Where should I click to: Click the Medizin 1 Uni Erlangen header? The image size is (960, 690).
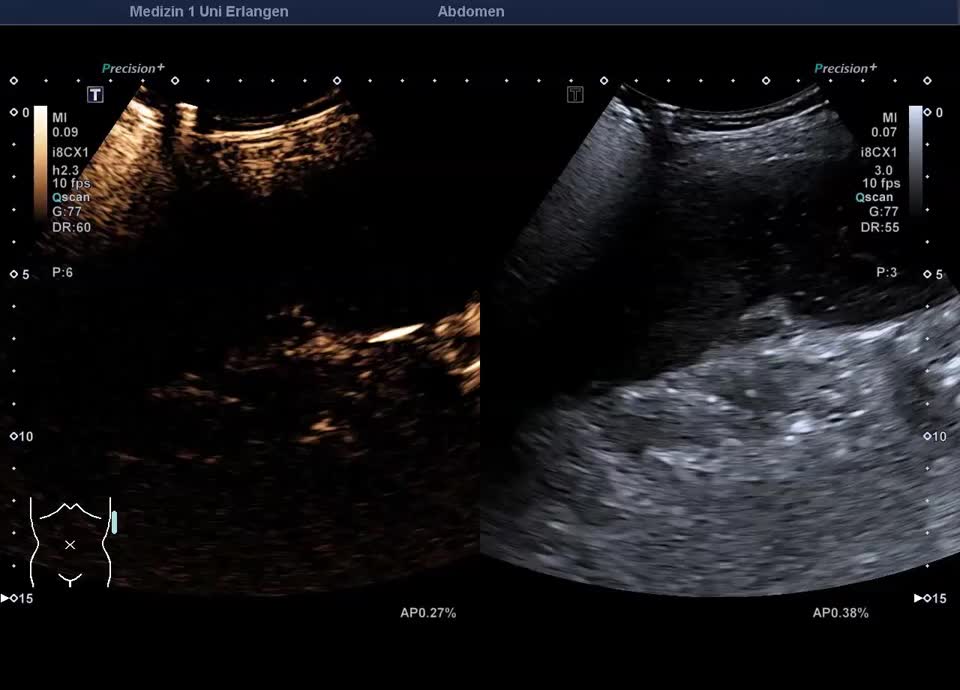click(209, 12)
